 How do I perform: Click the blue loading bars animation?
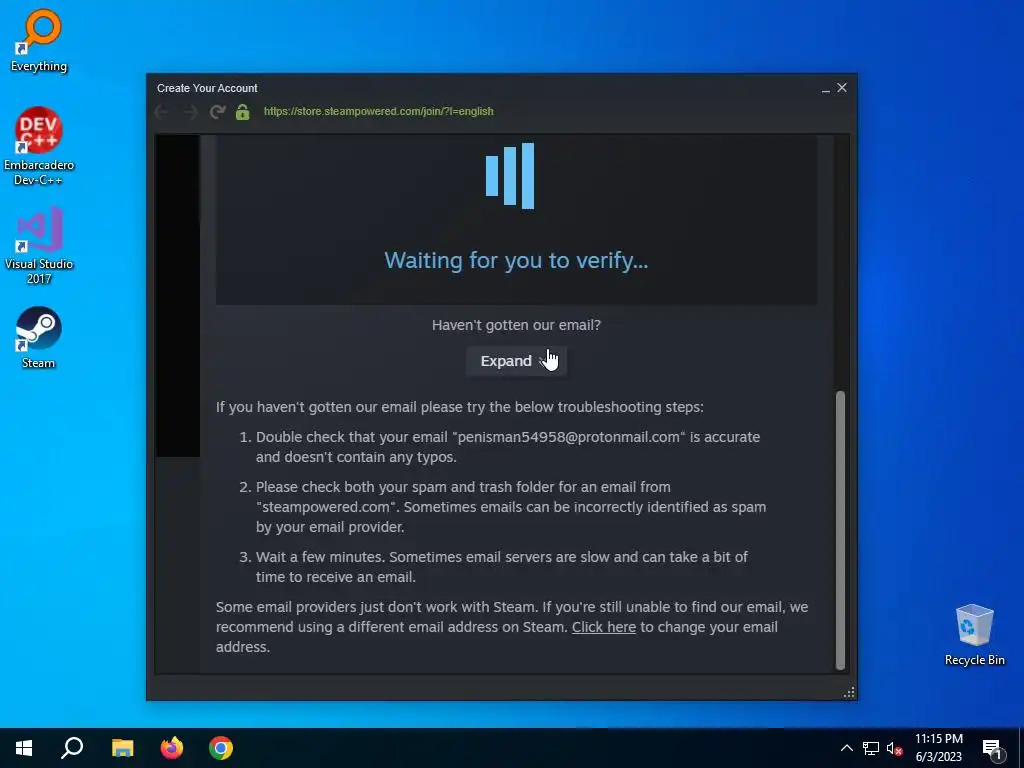coord(510,176)
